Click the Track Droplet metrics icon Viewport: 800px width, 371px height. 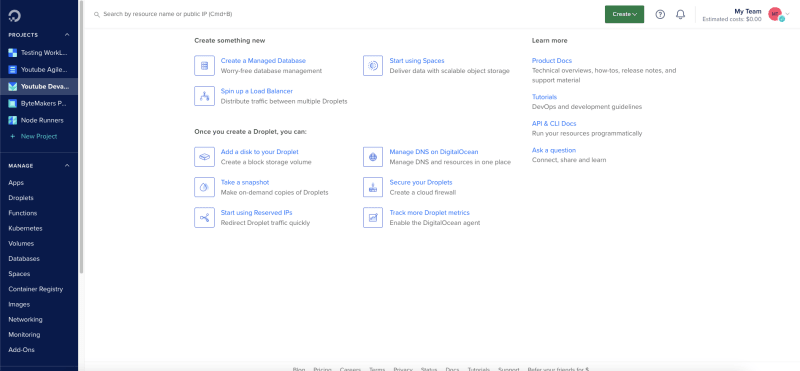[x=373, y=218]
